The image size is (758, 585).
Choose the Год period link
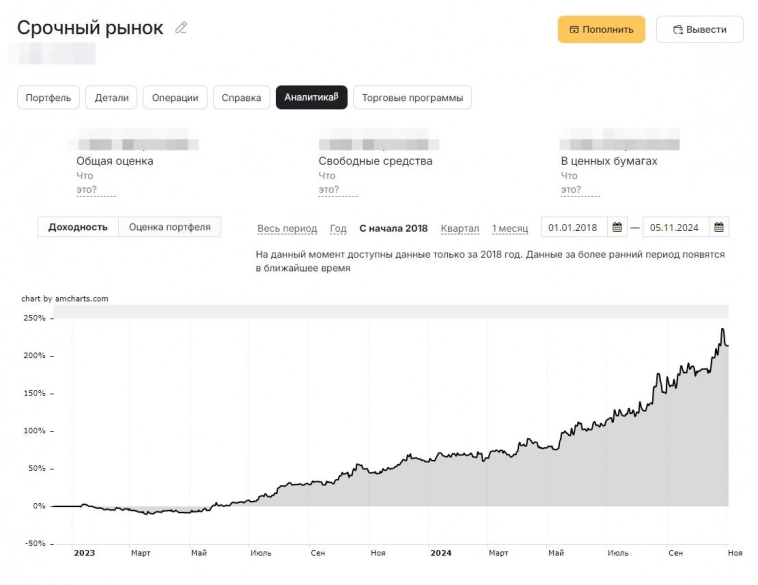[338, 228]
